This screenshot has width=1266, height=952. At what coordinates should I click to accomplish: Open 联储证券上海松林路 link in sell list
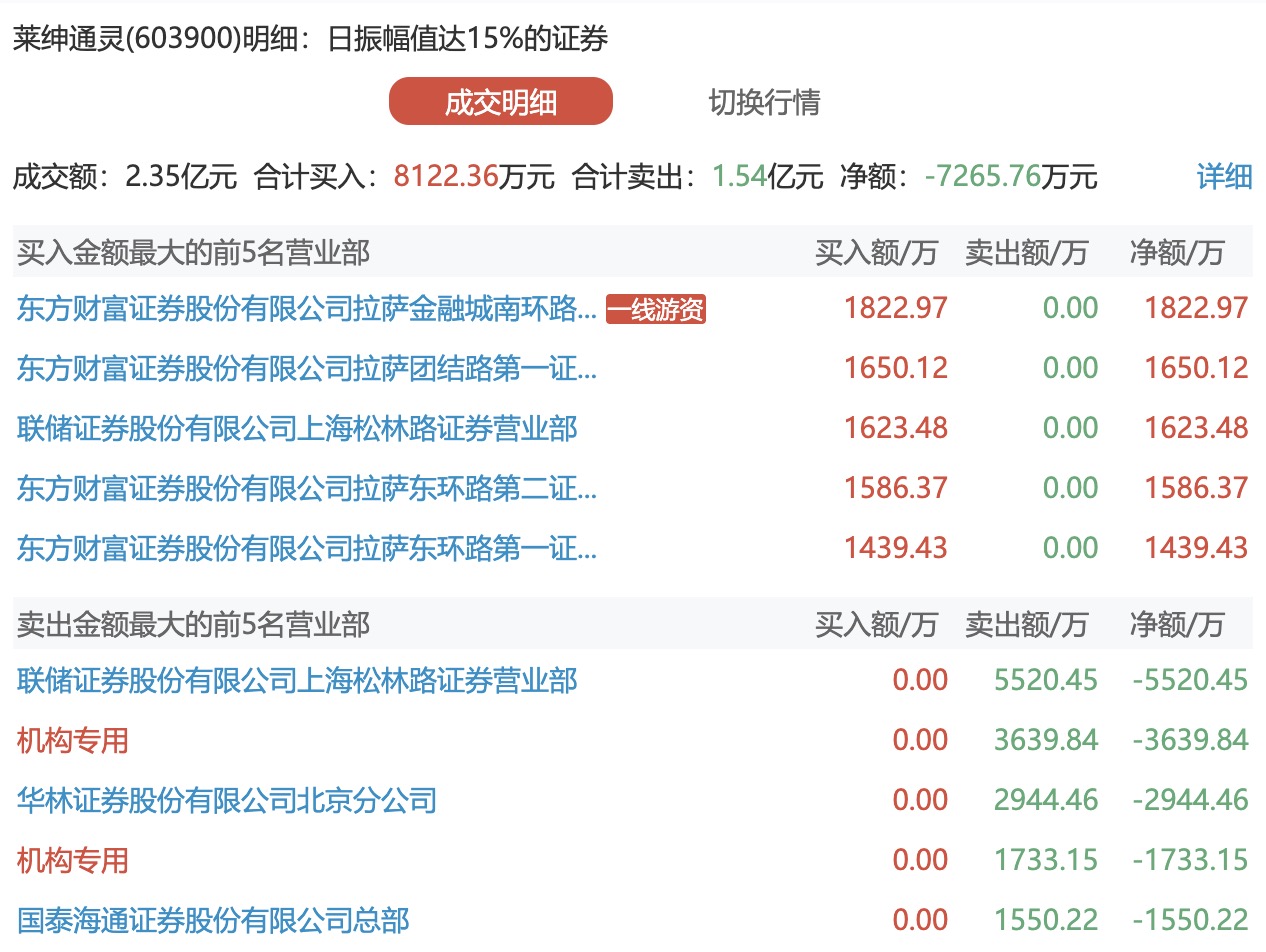coord(297,681)
